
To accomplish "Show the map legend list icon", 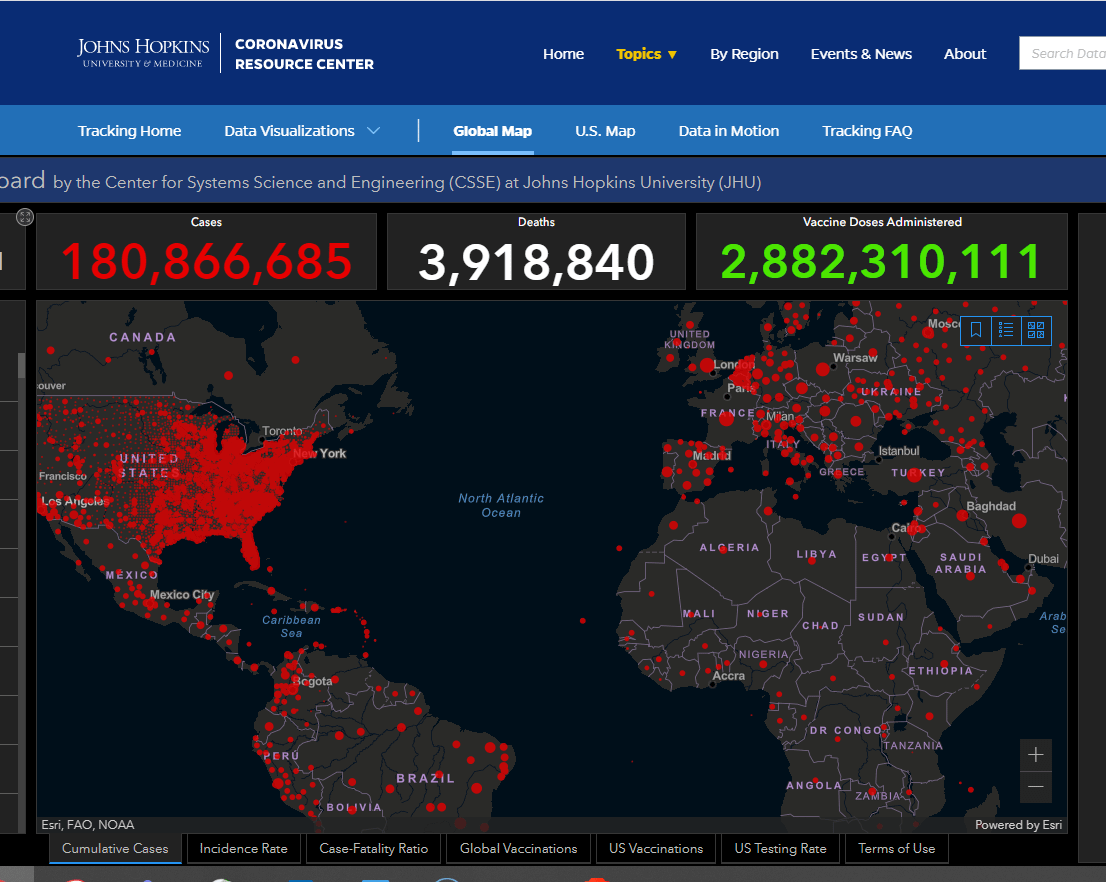I will click(x=1006, y=330).
